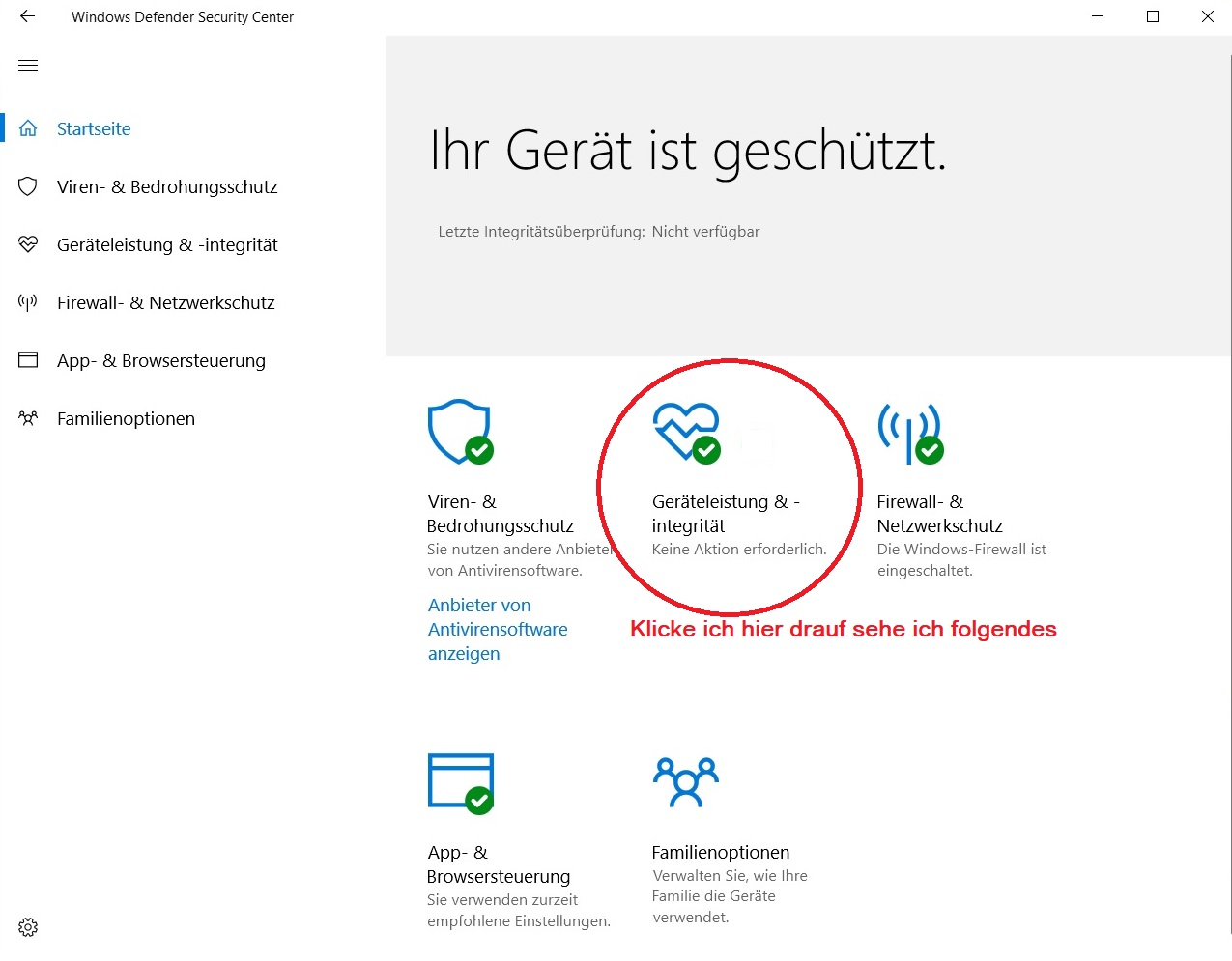Click the text Keine Aktion erforderlich.

coord(739,549)
